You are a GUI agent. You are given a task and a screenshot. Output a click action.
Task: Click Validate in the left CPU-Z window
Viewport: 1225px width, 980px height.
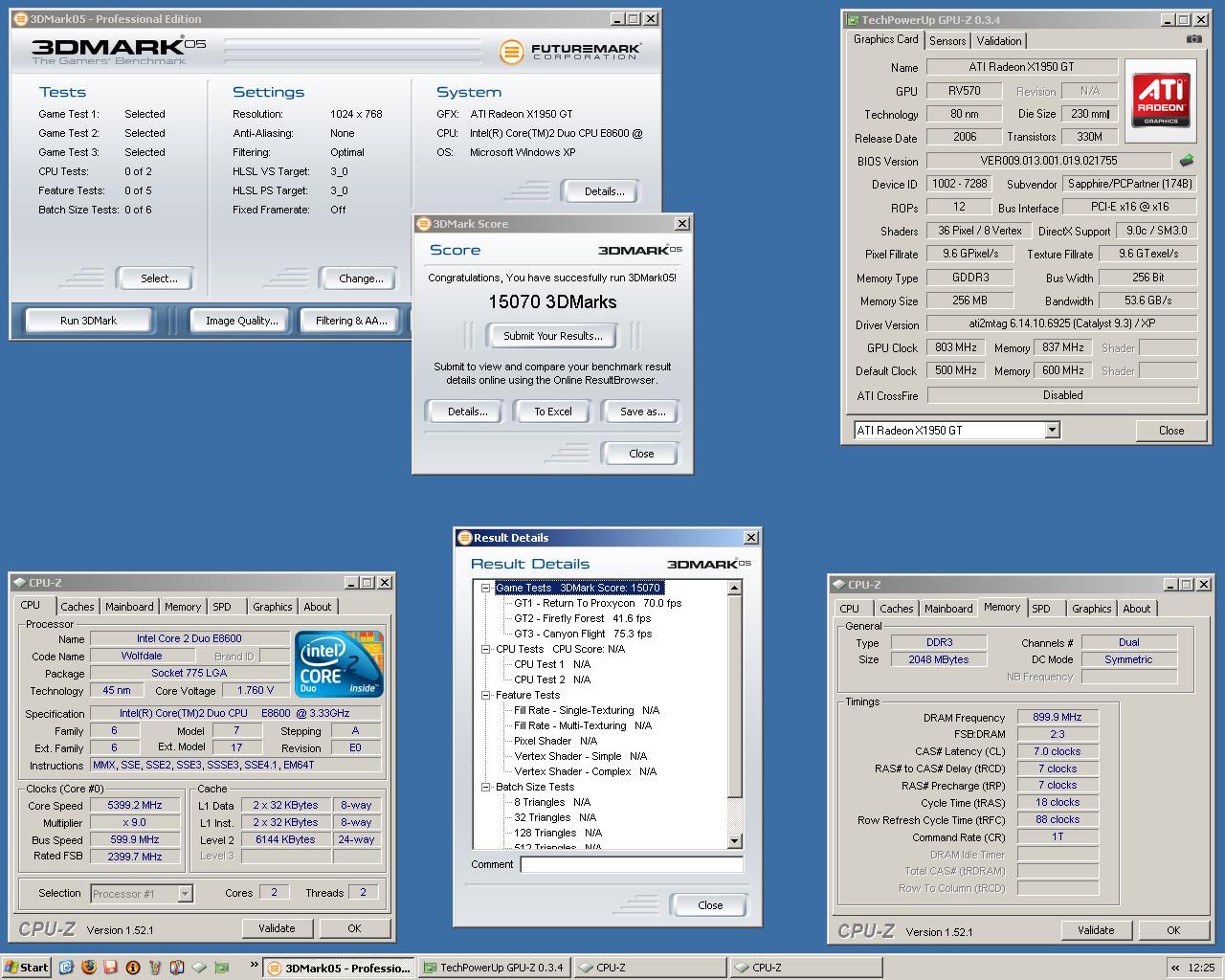(277, 928)
